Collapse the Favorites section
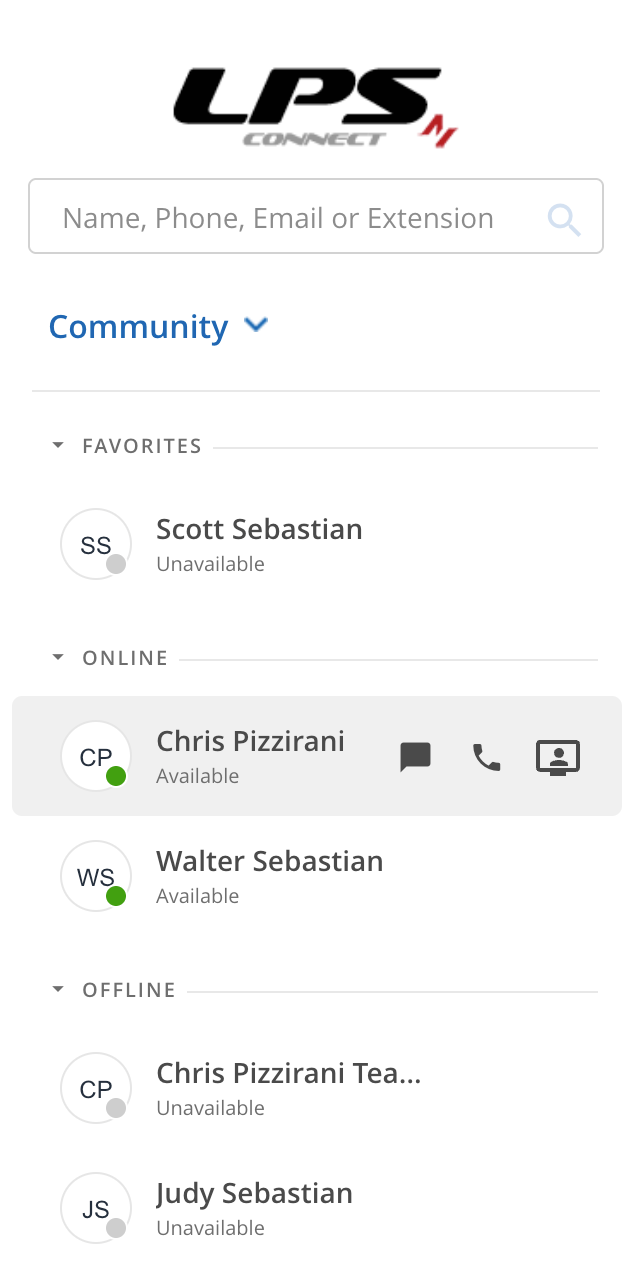This screenshot has height=1283, width=634. (58, 446)
